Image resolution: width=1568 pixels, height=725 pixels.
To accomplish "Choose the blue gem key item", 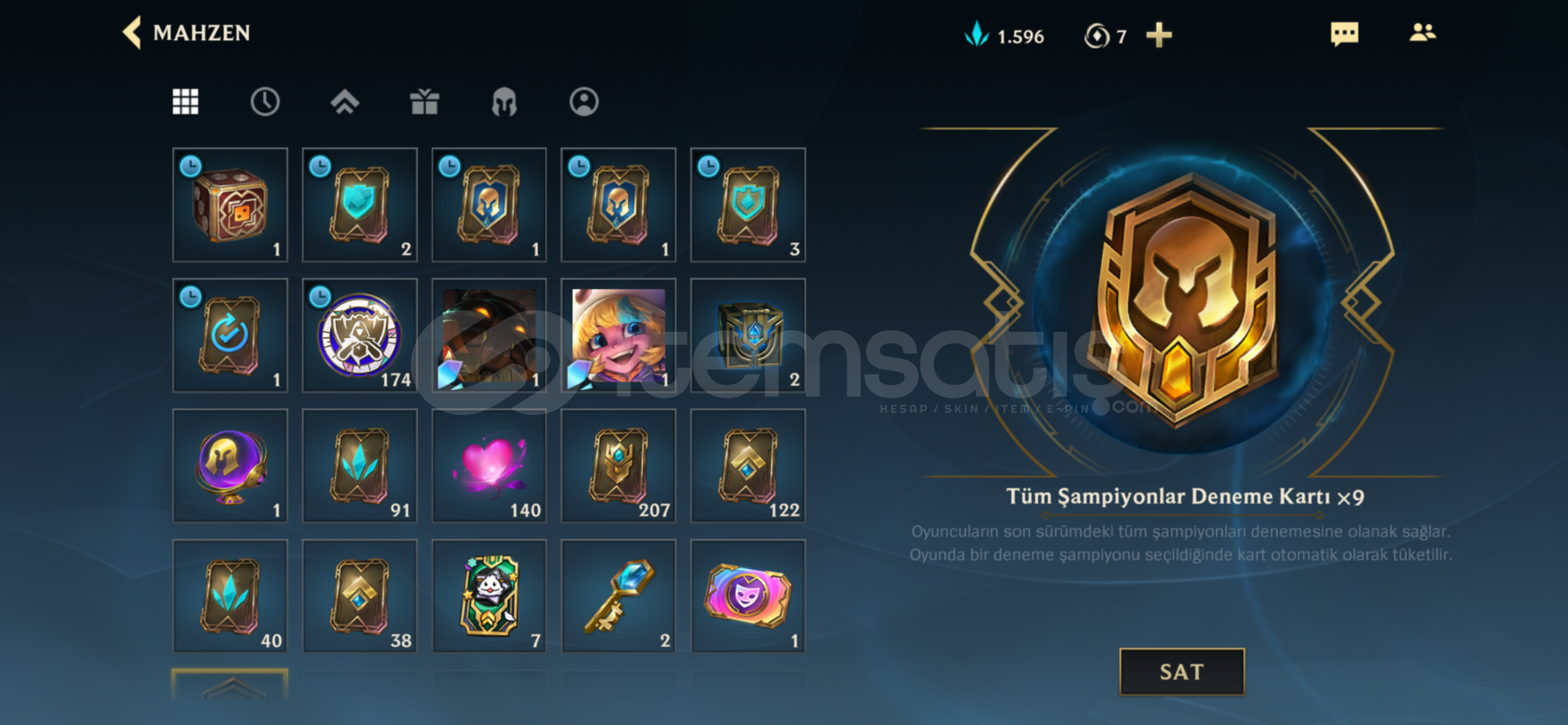I will (x=618, y=595).
